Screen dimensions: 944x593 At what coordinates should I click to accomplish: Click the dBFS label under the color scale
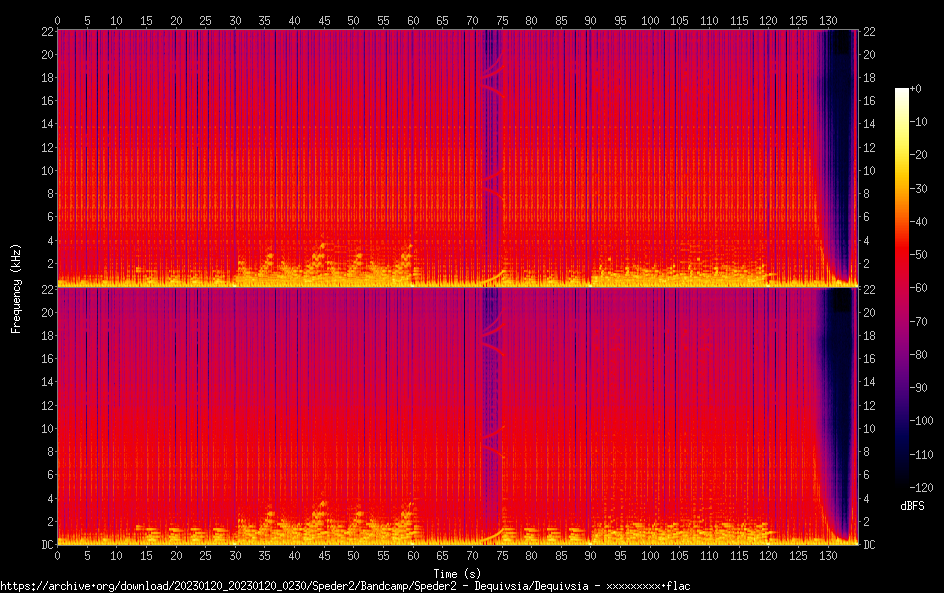[x=911, y=506]
